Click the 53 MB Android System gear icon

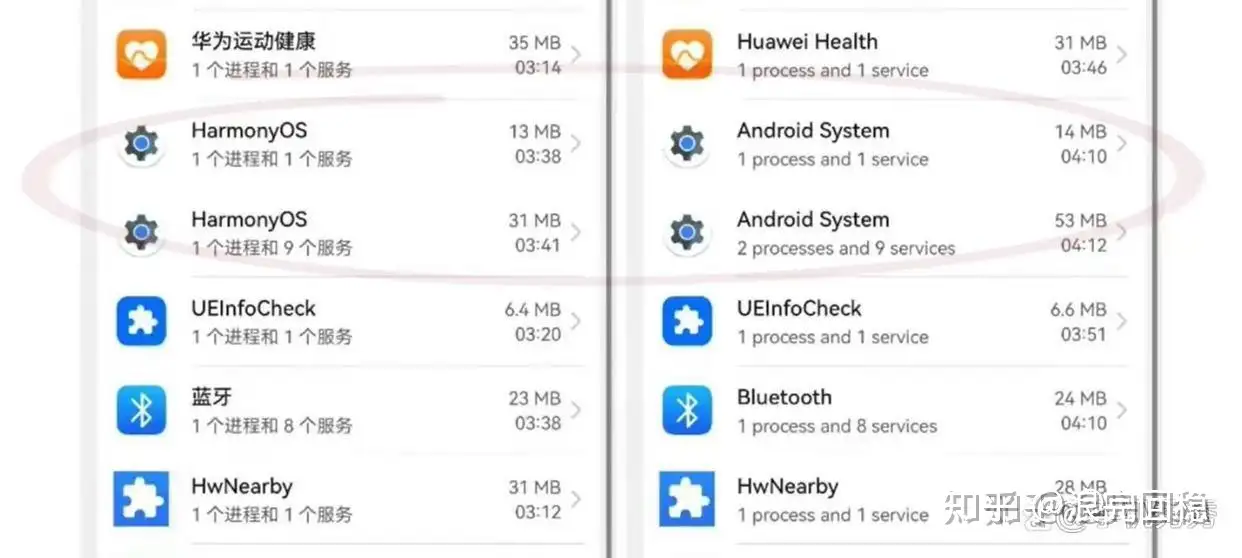click(x=687, y=233)
